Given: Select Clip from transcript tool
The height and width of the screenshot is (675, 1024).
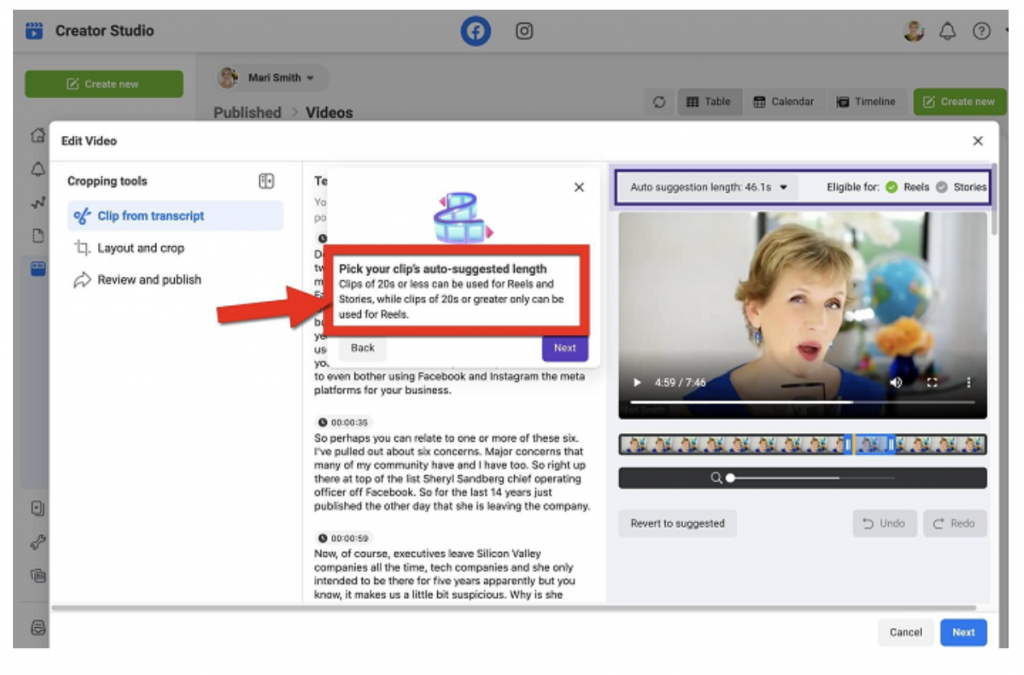Looking at the screenshot, I should (x=175, y=216).
